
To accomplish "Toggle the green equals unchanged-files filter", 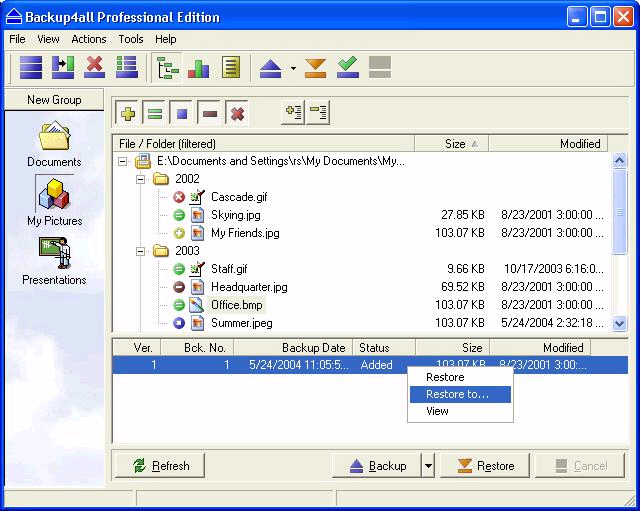I will pyautogui.click(x=155, y=113).
